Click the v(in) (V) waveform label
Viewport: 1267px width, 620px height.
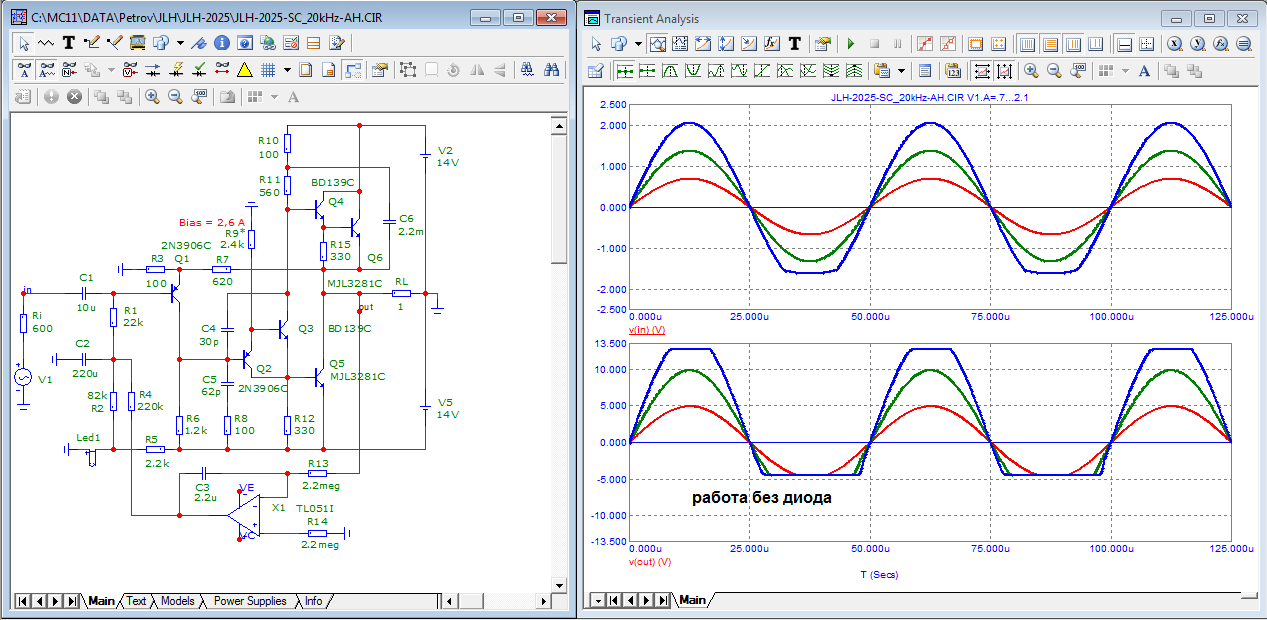point(647,330)
